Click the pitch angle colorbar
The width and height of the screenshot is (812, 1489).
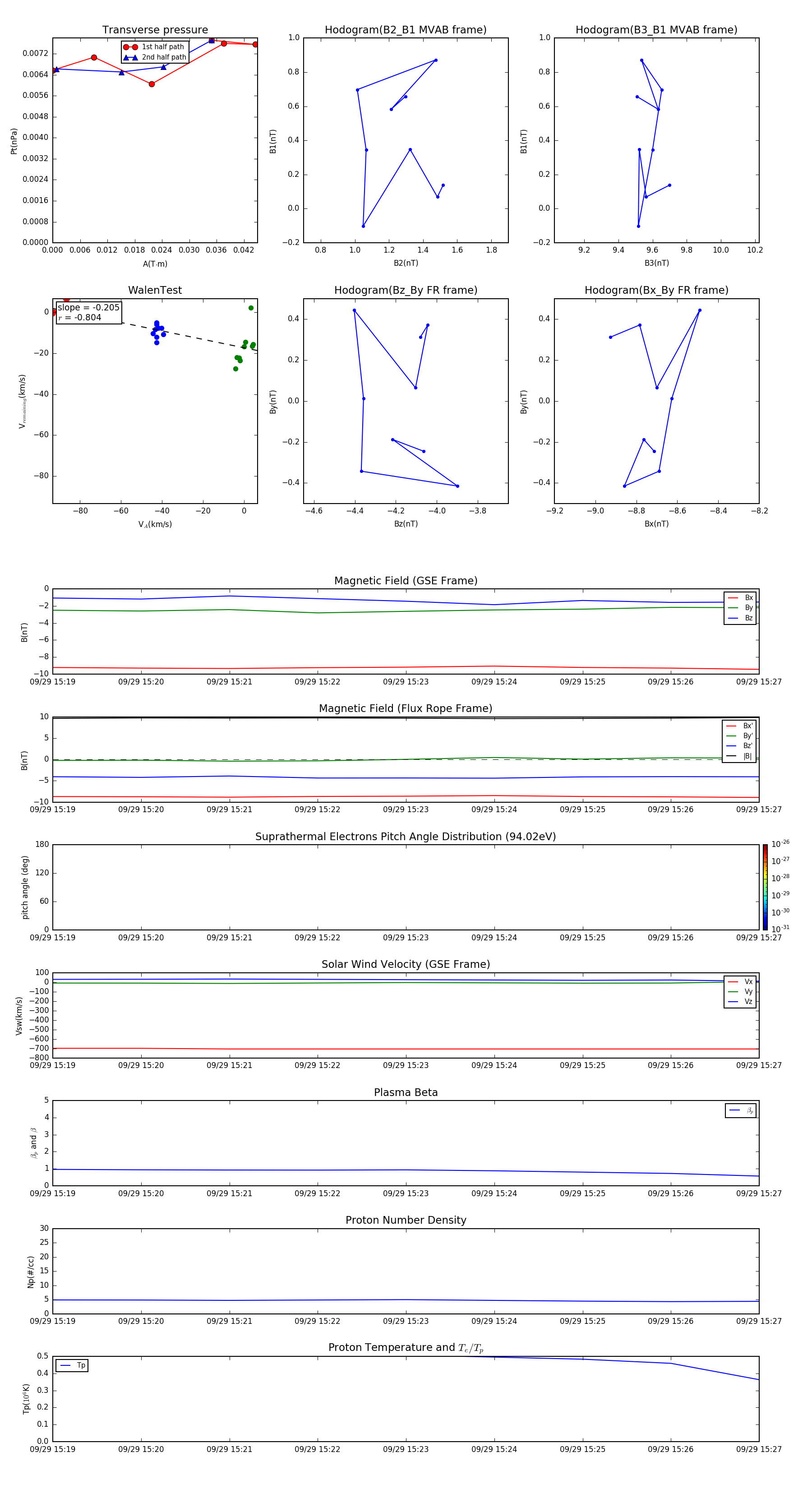pos(765,887)
